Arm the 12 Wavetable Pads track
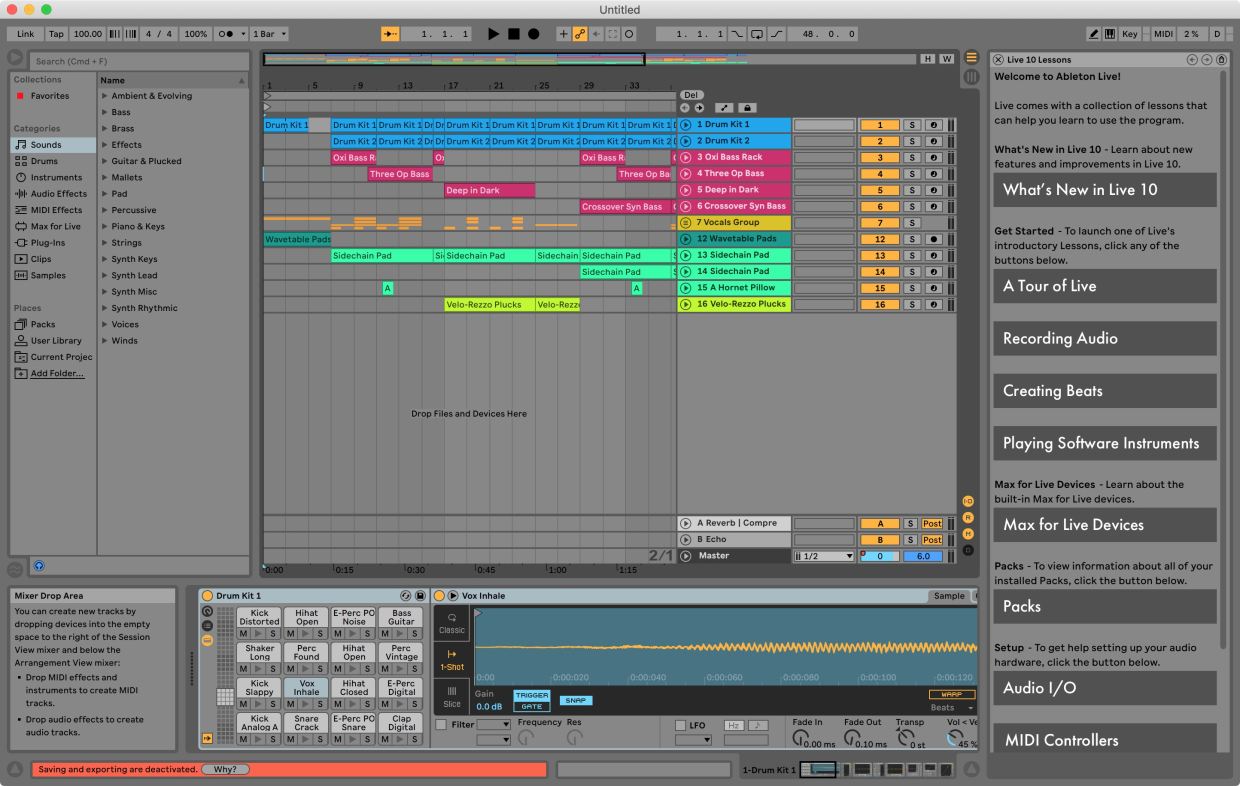The width and height of the screenshot is (1240, 786). [x=933, y=239]
